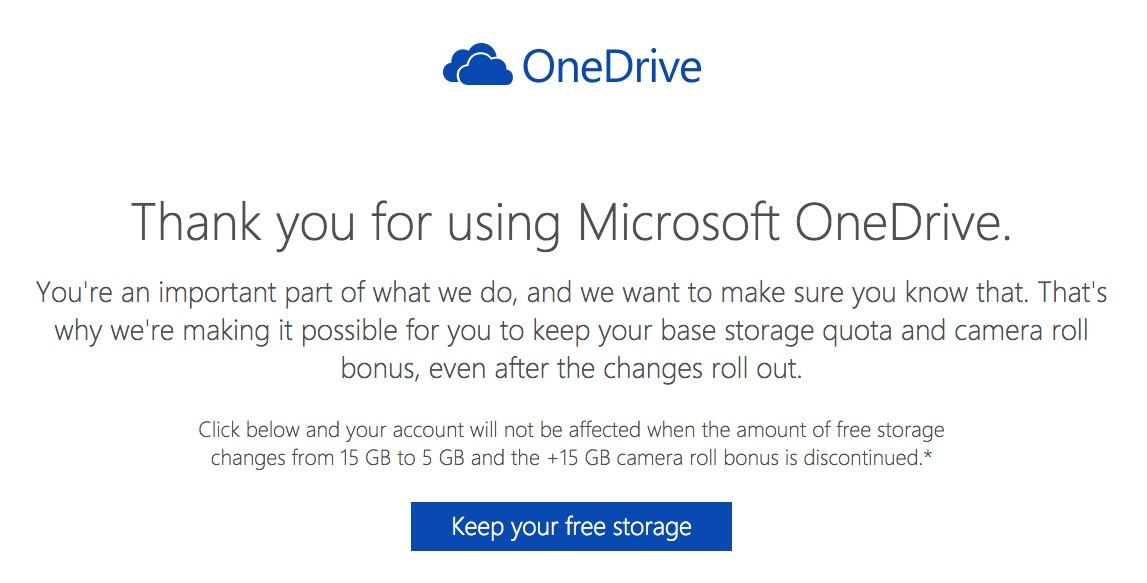
Task: Click the OneDrive wordmark beside the cloud
Action: (611, 66)
